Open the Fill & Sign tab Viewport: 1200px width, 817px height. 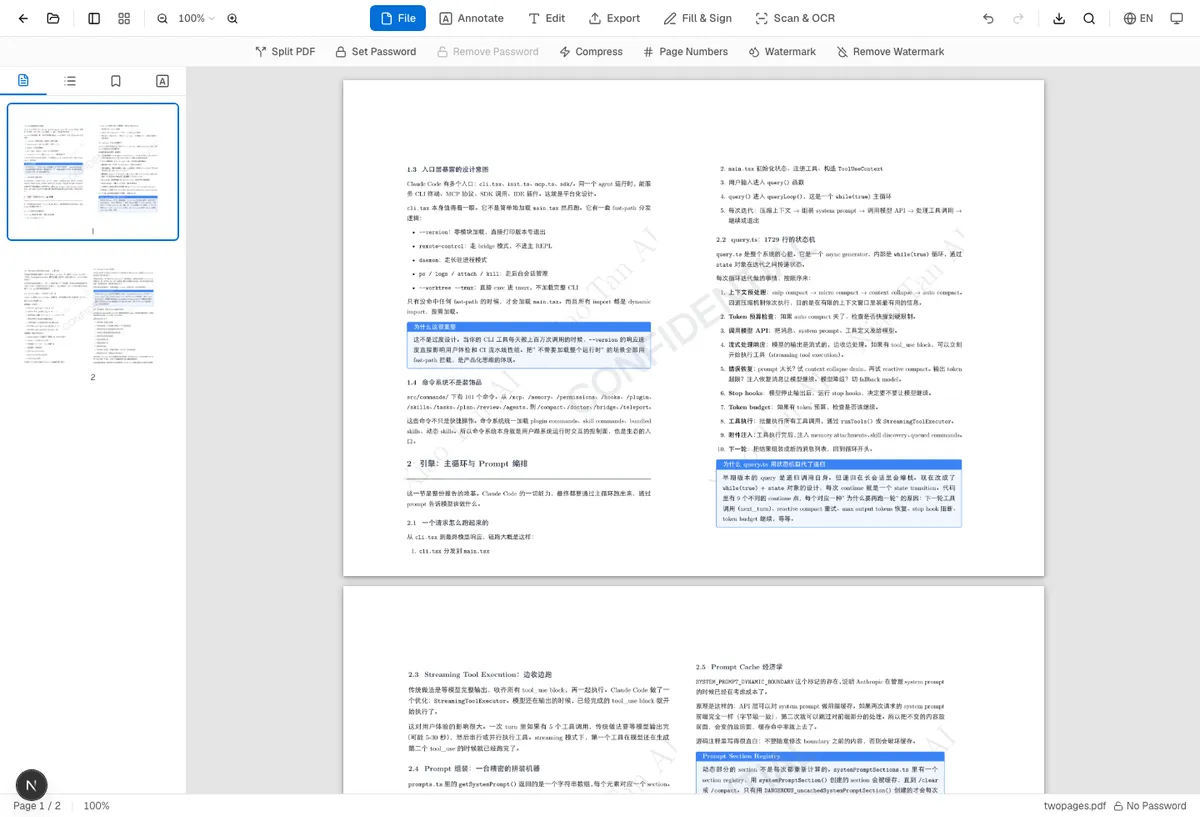(x=698, y=18)
